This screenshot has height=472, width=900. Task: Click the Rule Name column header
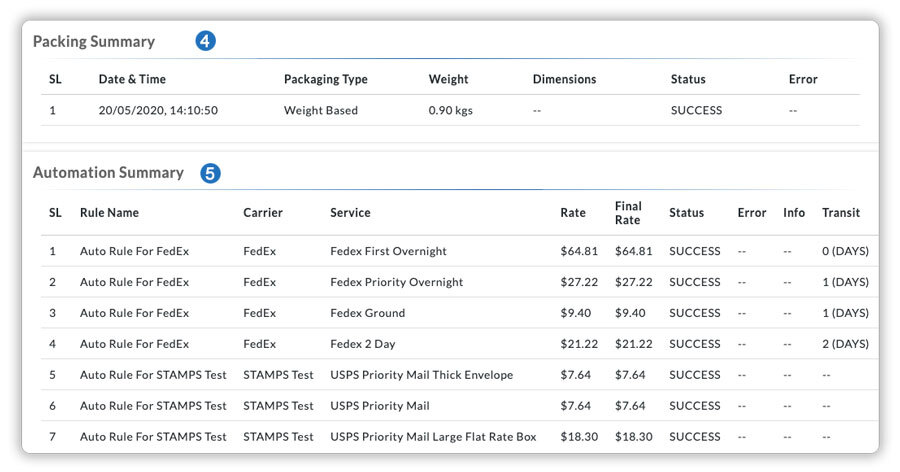click(x=109, y=212)
